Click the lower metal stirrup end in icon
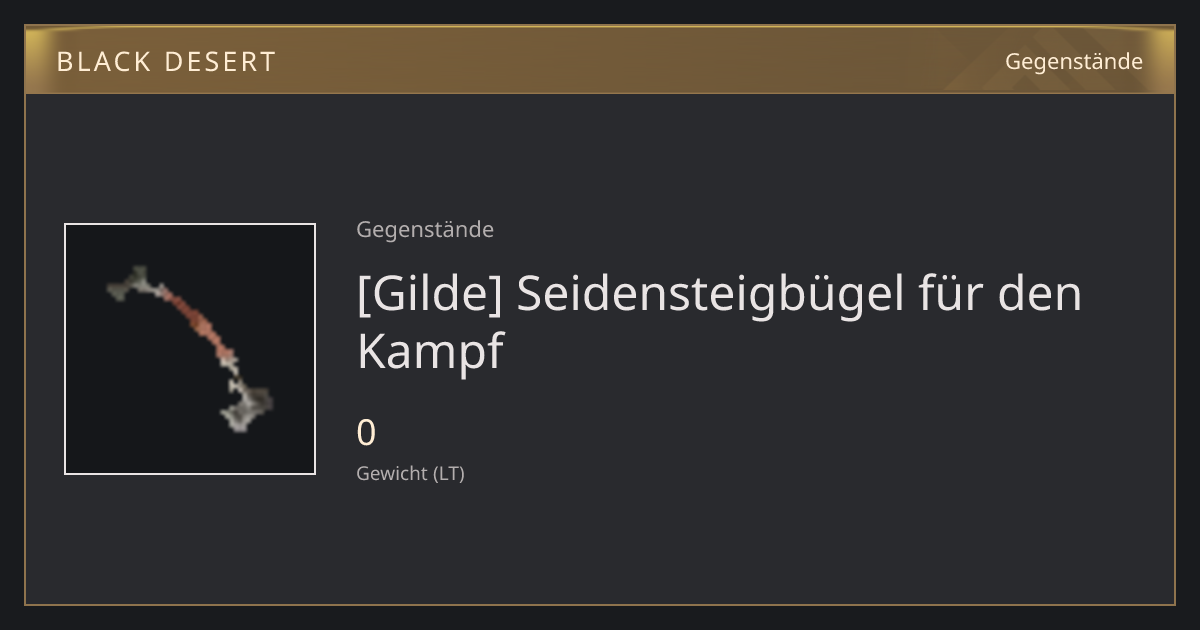 [247, 406]
